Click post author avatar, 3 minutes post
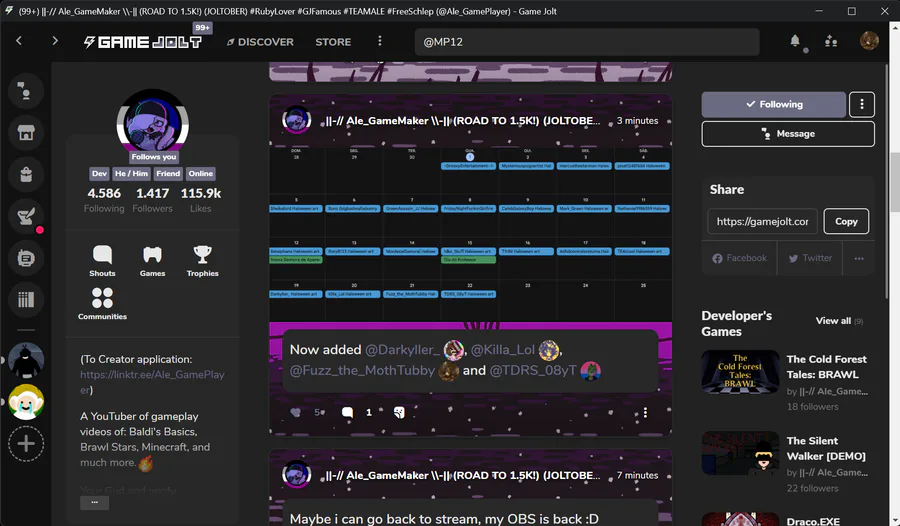This screenshot has width=900, height=526. (297, 121)
